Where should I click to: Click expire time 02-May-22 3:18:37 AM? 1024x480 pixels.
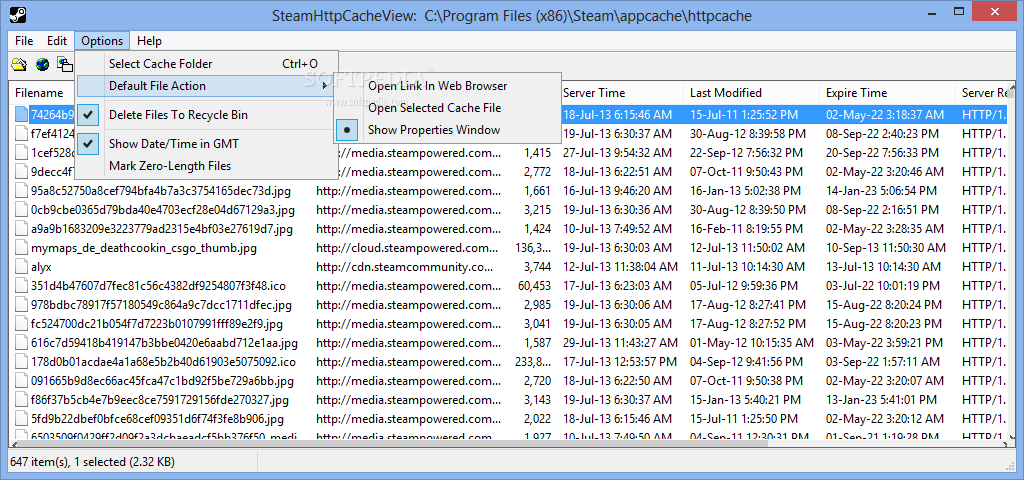(885, 115)
